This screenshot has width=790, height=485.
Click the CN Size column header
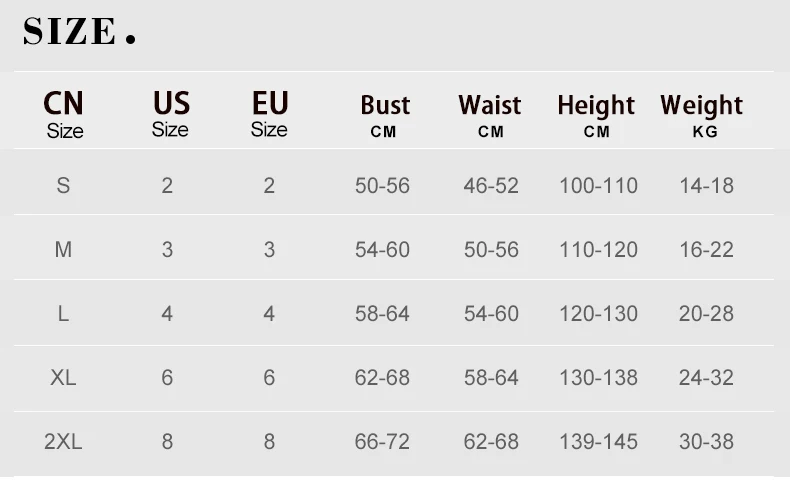(x=64, y=114)
